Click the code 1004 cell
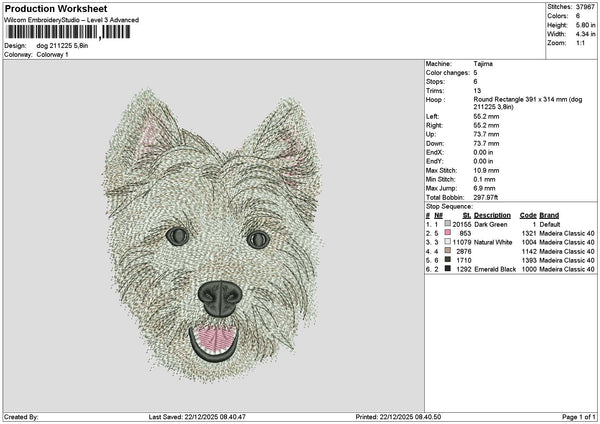The image size is (600, 424). click(529, 242)
